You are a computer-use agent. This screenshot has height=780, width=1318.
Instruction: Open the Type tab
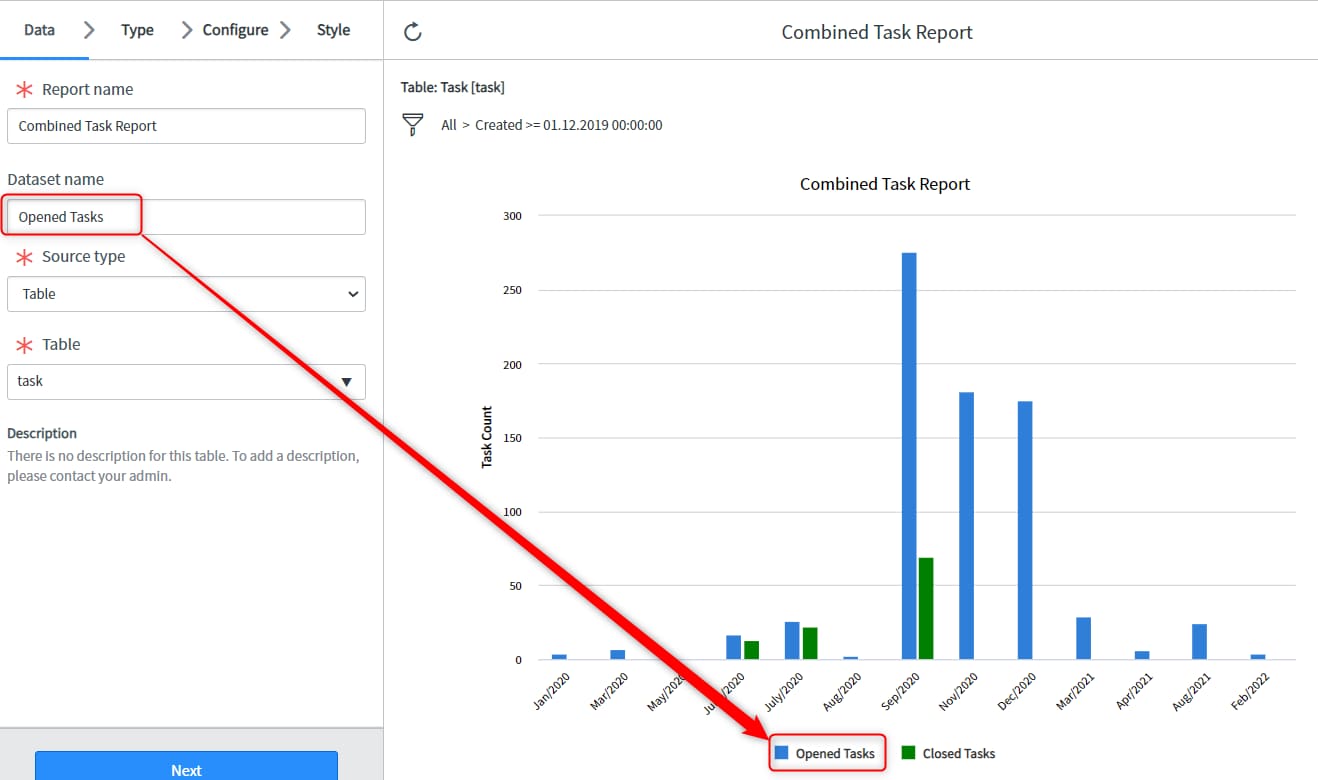(137, 30)
